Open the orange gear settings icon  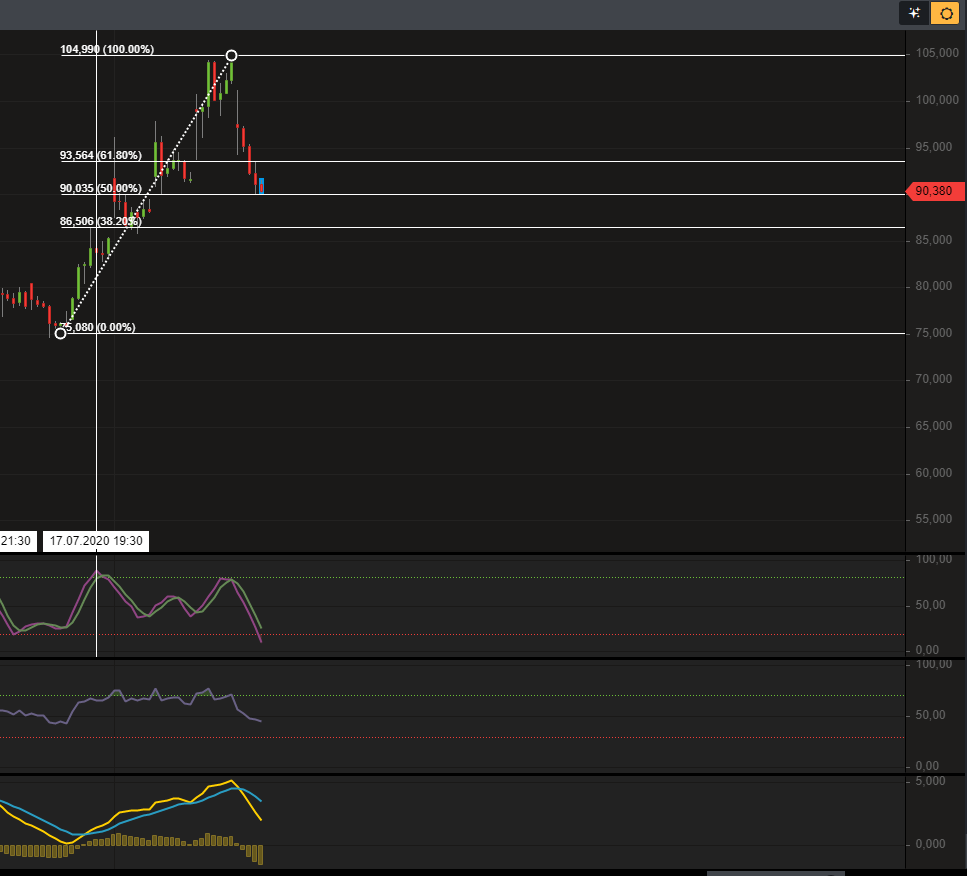click(945, 13)
